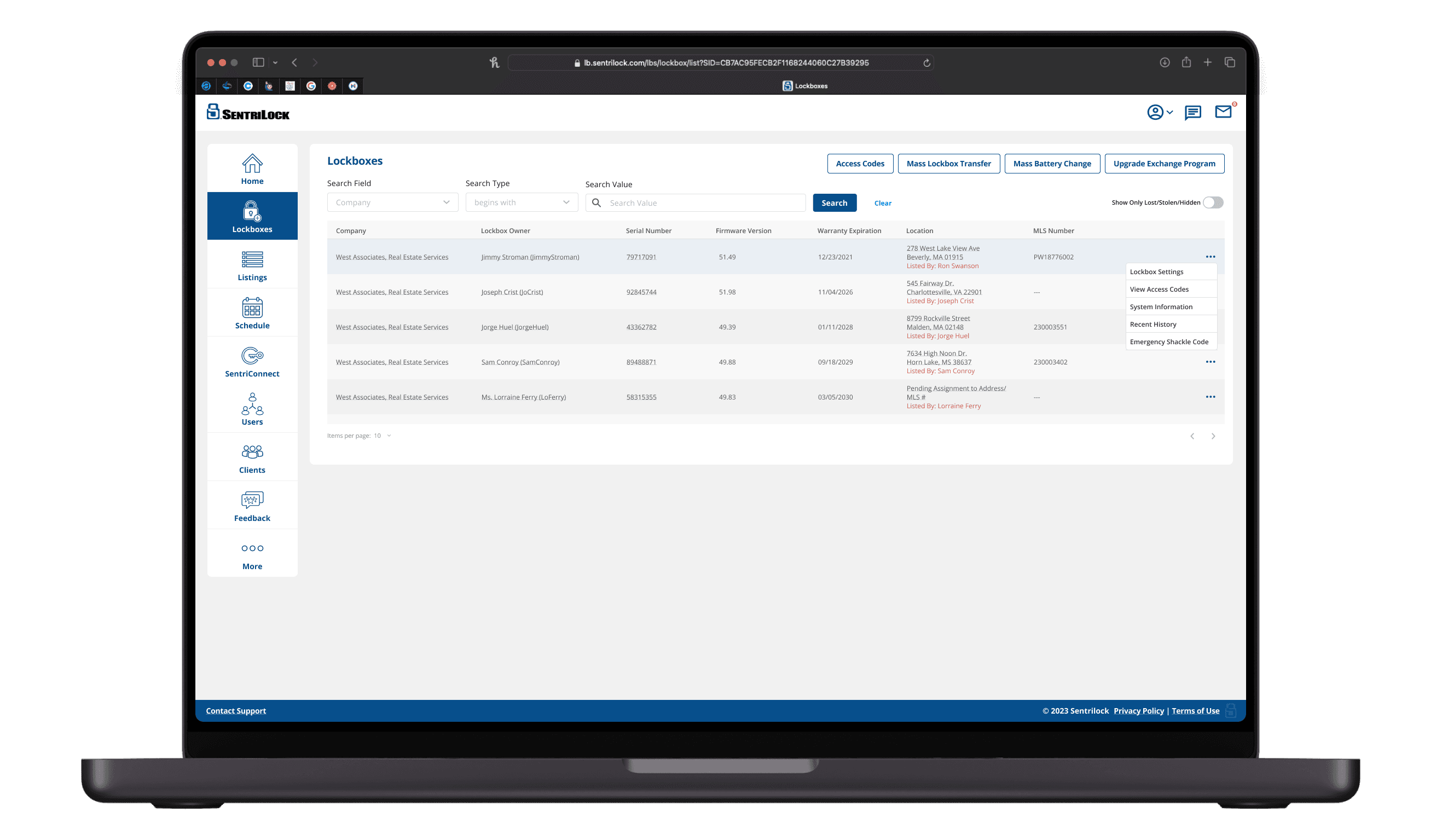Open the Feedback sidebar icon
The height and width of the screenshot is (840, 1442).
[252, 501]
